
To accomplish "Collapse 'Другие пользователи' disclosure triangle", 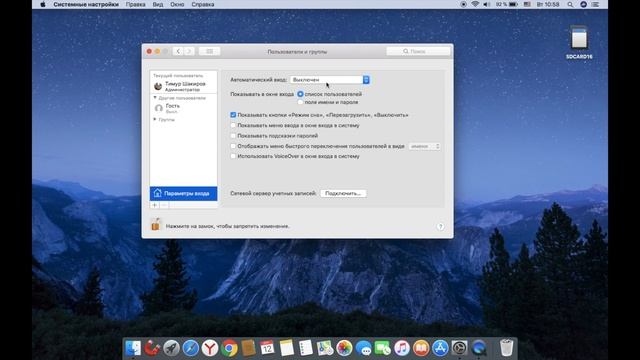I will point(155,98).
